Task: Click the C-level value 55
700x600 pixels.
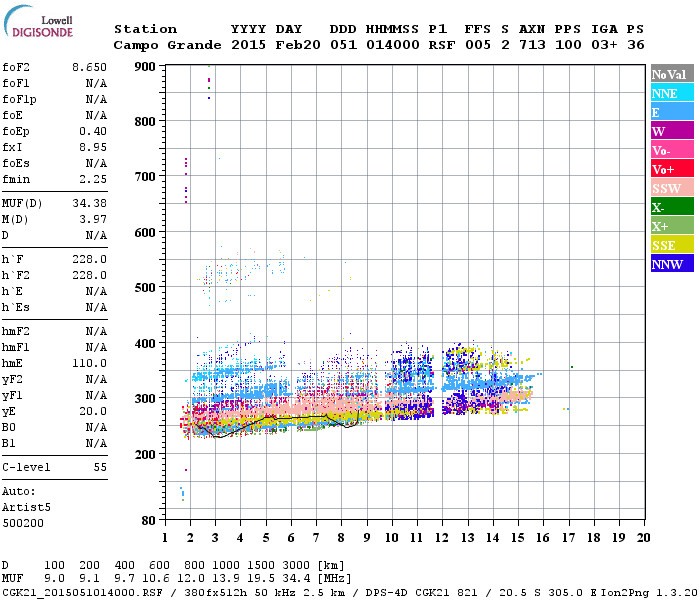Action: 100,467
